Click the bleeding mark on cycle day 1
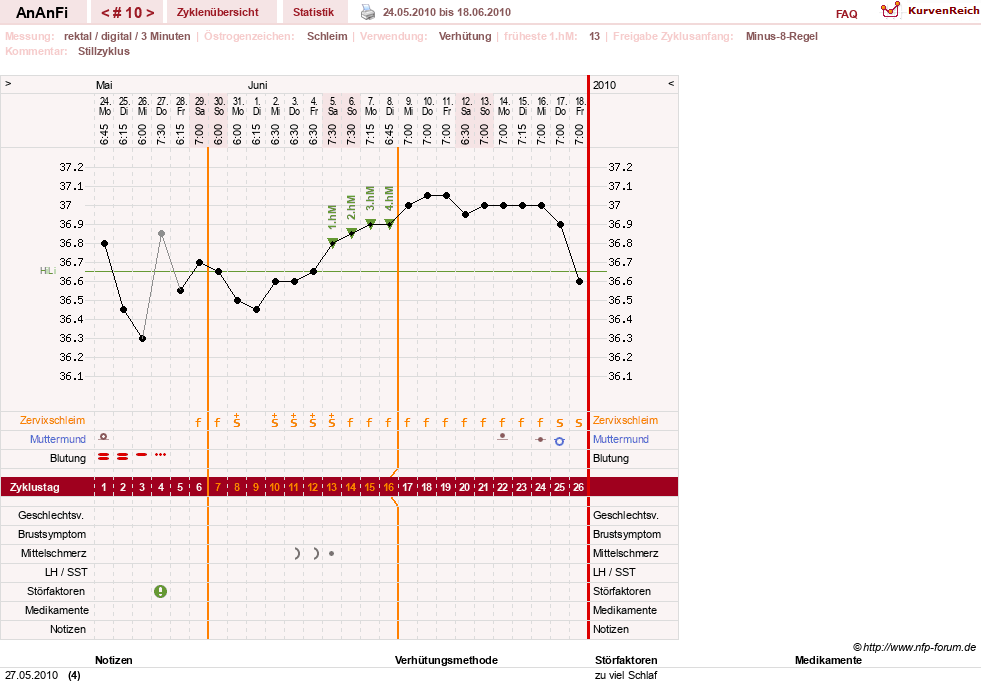981x699 pixels. coord(104,457)
